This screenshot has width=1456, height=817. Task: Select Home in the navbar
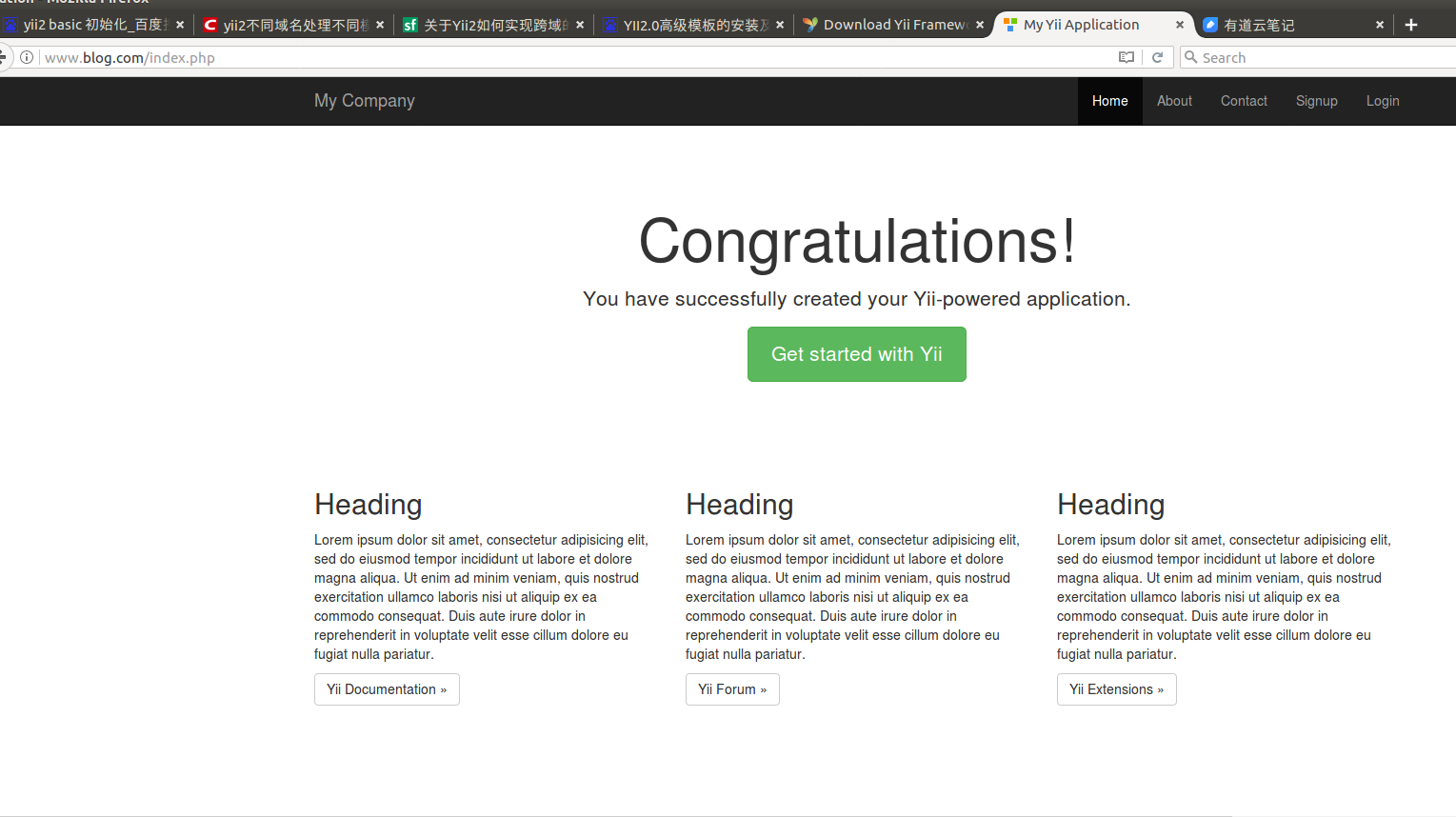pos(1110,101)
